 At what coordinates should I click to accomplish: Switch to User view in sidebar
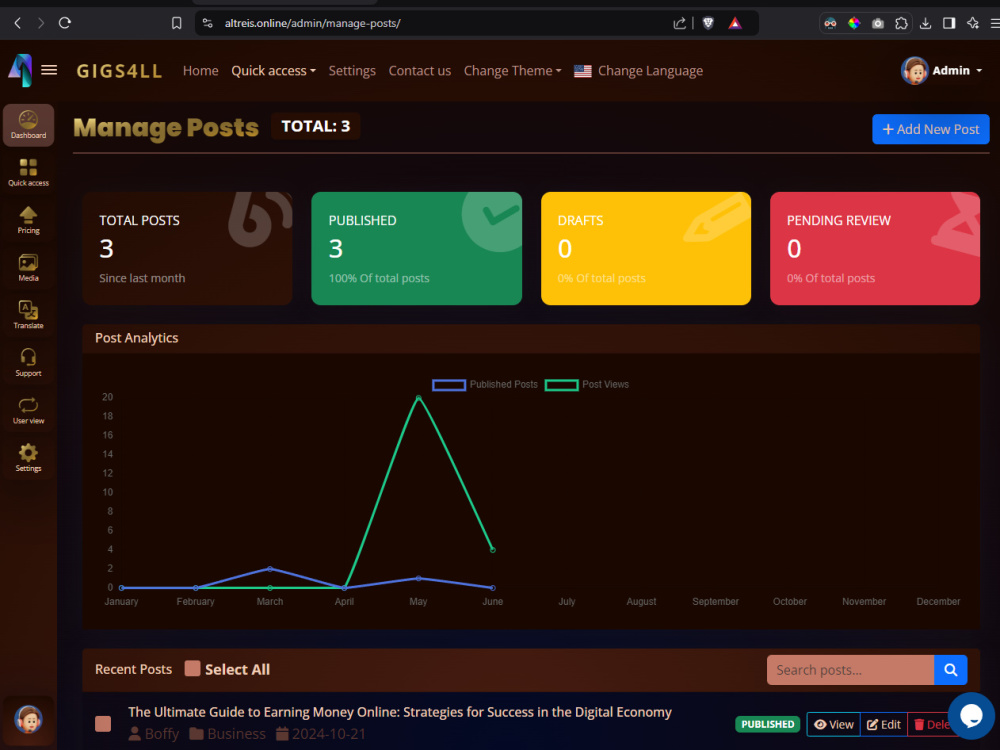28,411
